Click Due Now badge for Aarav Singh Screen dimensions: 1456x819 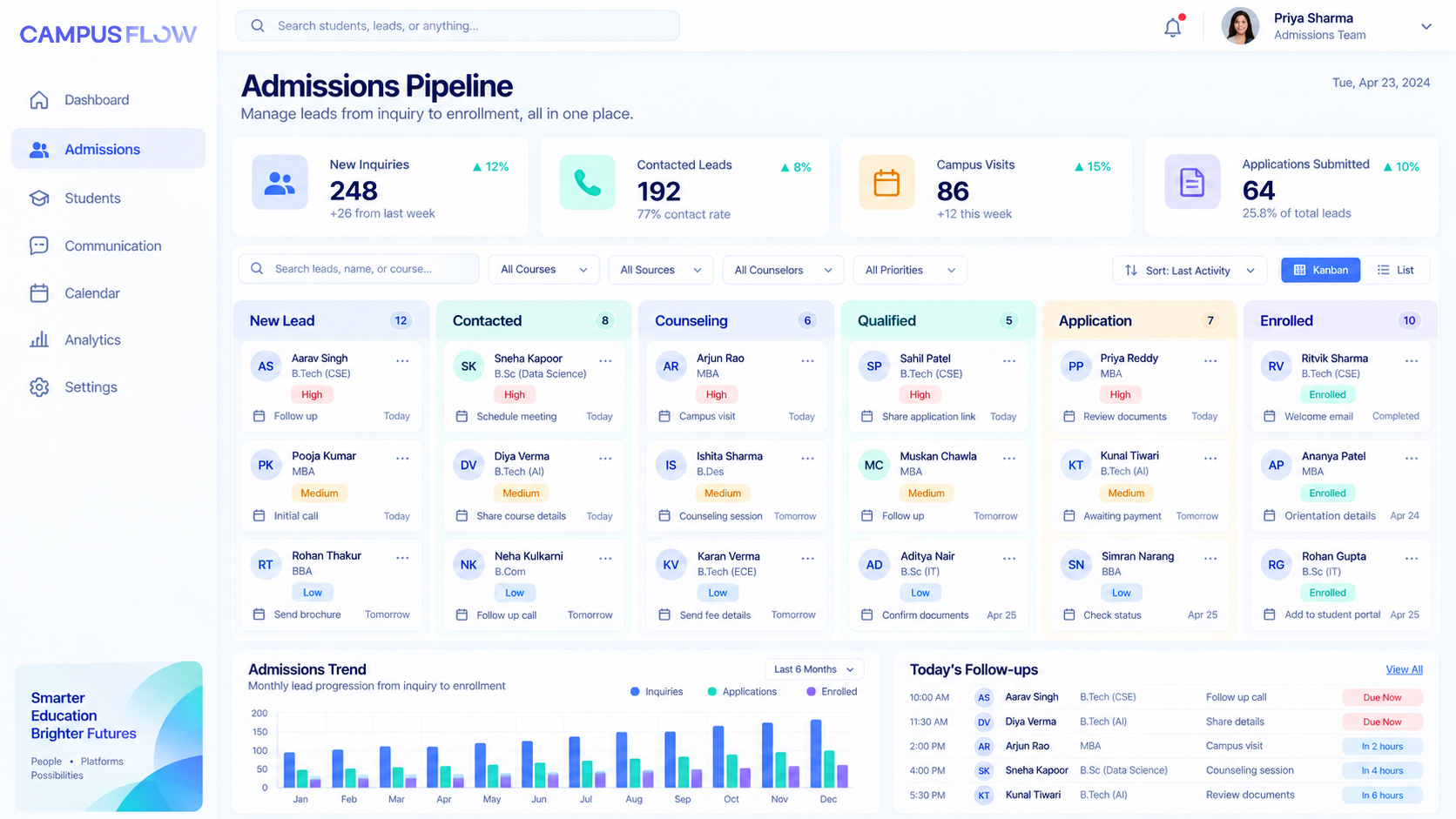(1382, 697)
